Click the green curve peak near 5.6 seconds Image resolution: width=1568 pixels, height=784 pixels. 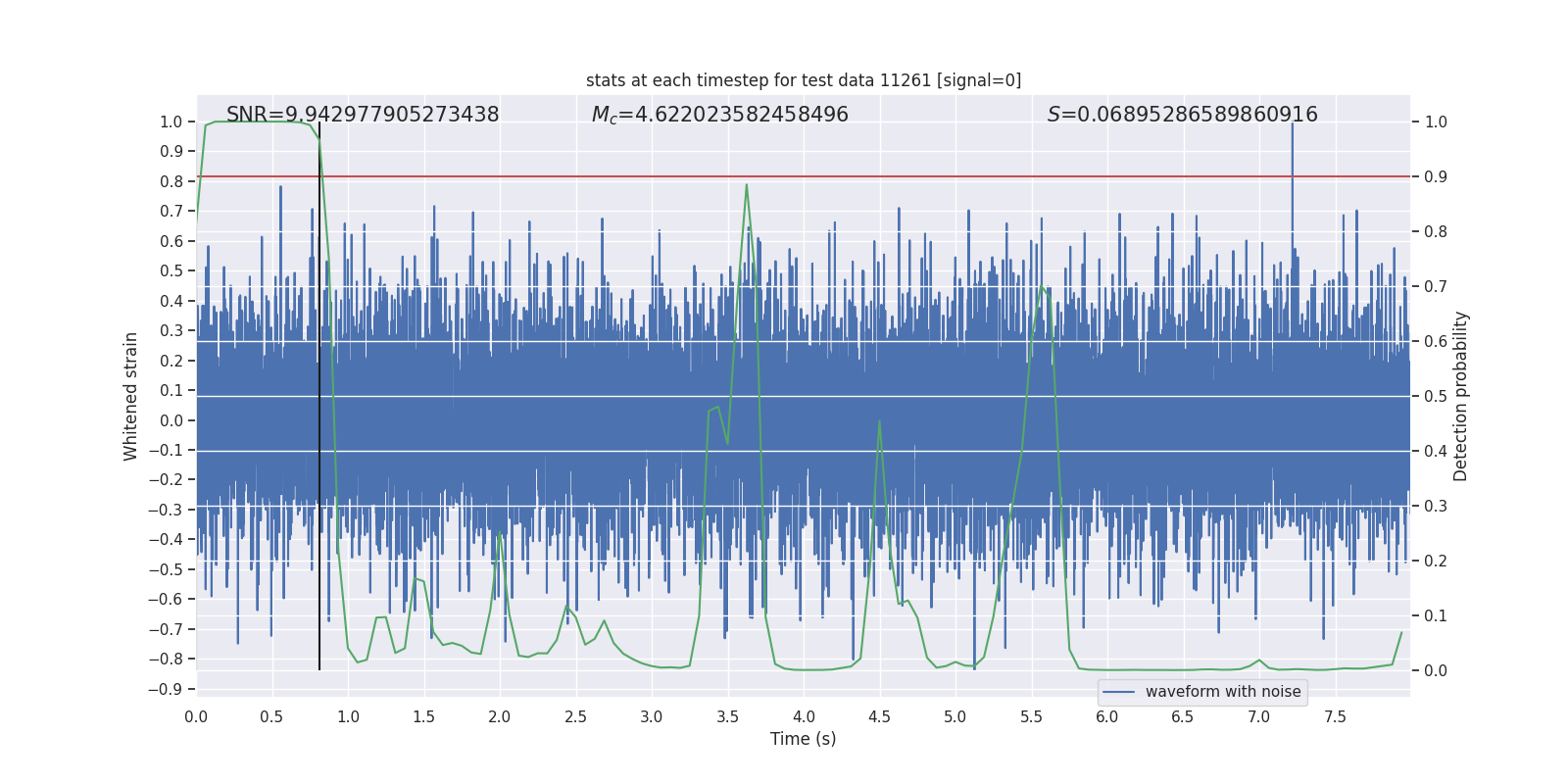point(1043,286)
